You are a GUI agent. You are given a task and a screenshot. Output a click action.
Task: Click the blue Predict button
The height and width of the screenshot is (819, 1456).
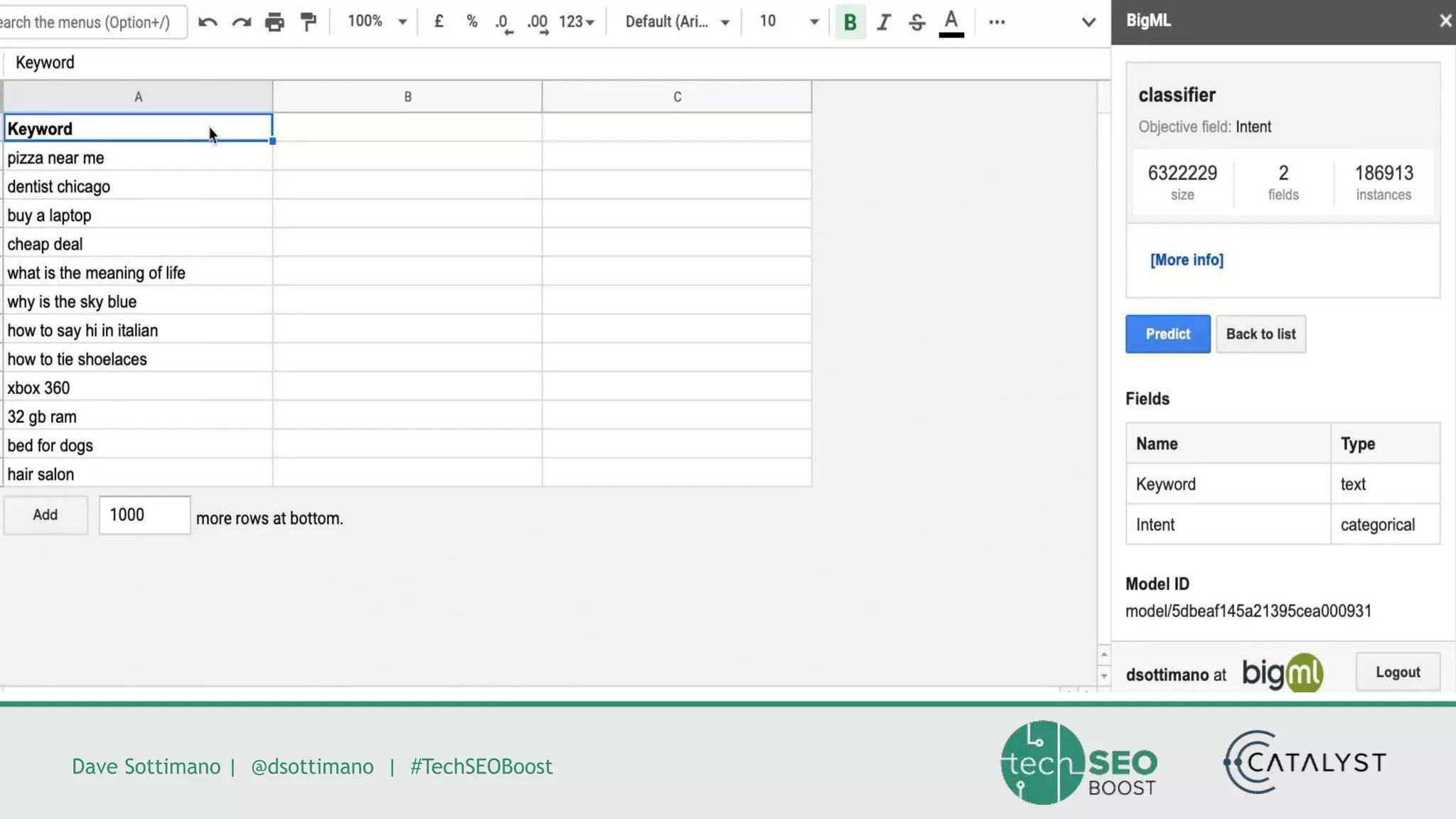[1167, 334]
